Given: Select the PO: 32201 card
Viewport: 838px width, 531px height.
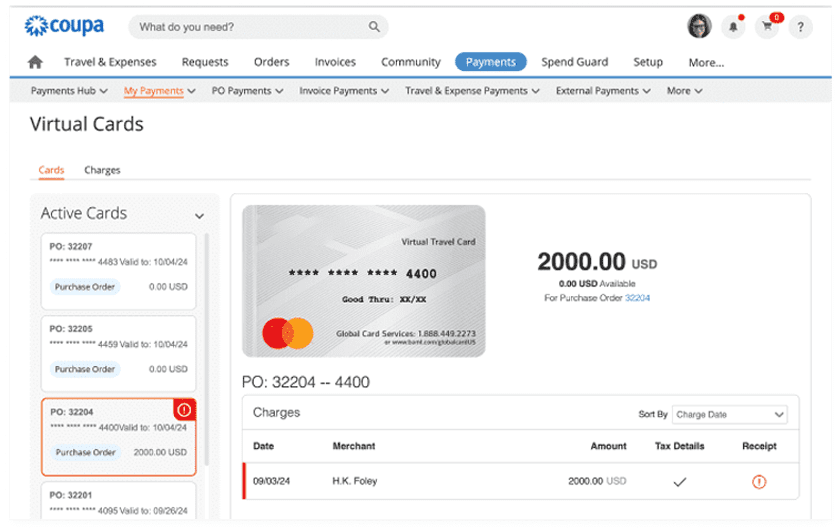Looking at the screenshot, I should point(119,501).
